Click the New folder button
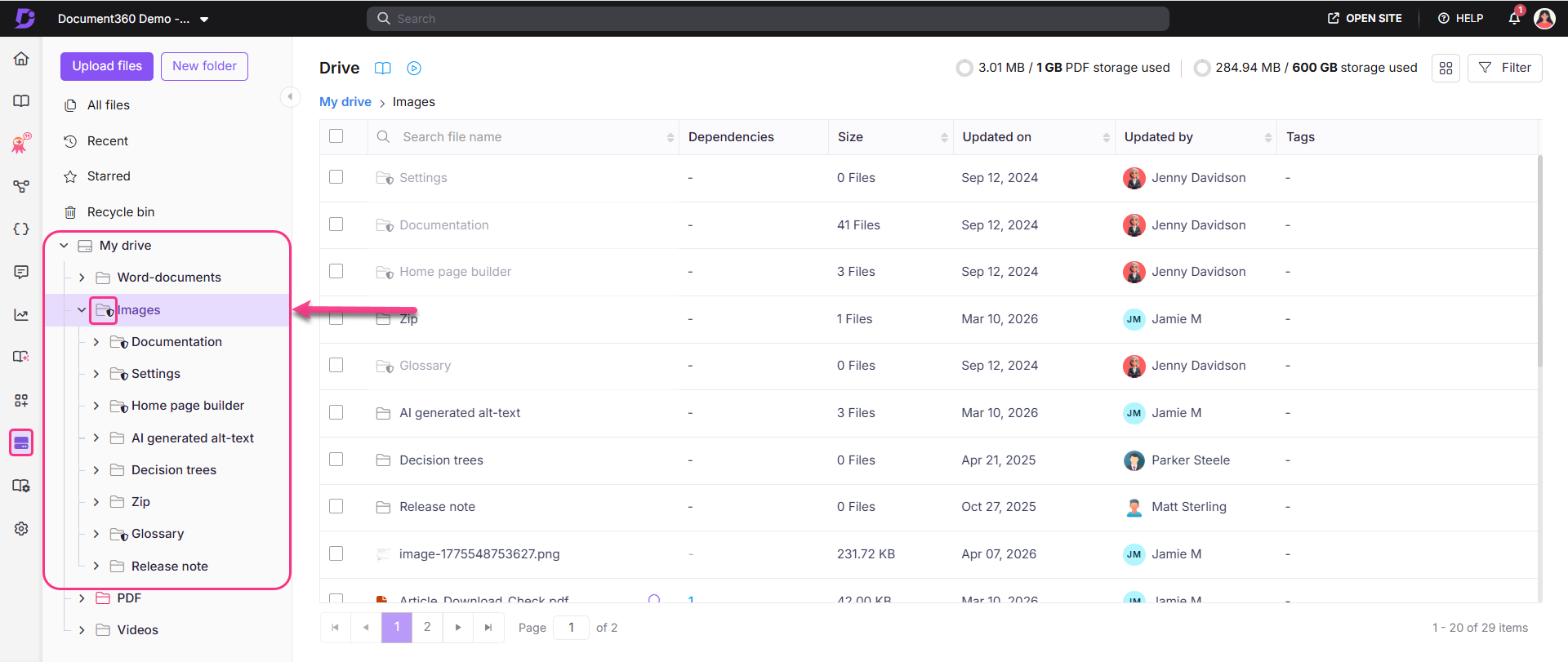Viewport: 1568px width, 662px height. click(x=204, y=66)
